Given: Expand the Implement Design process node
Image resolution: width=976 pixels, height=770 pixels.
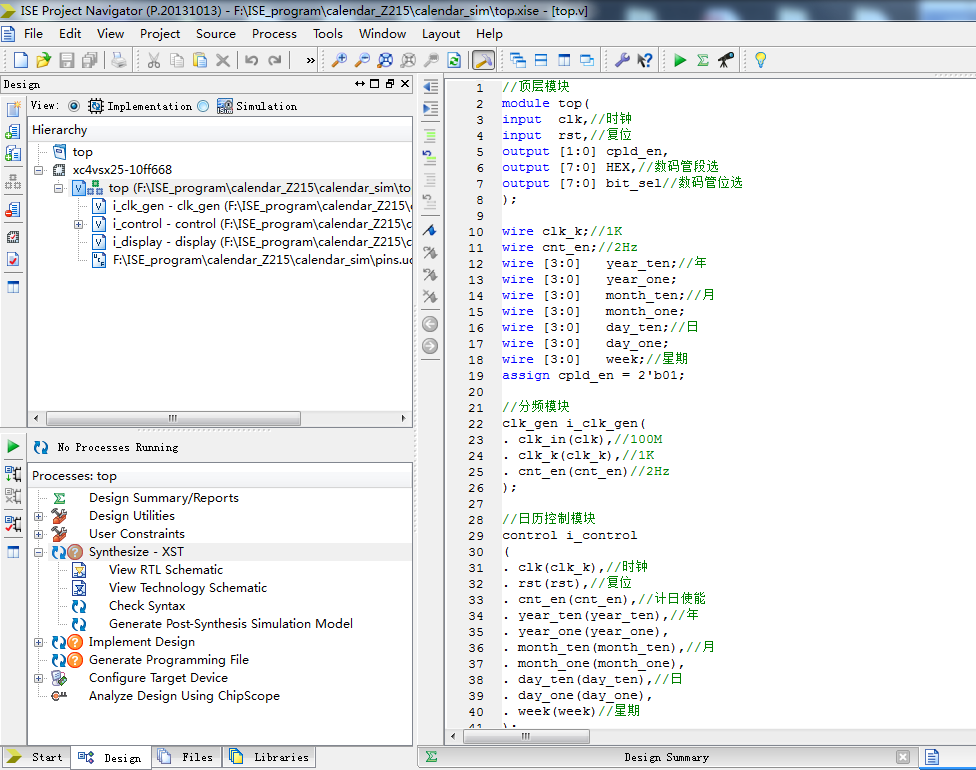Looking at the screenshot, I should click(x=39, y=642).
